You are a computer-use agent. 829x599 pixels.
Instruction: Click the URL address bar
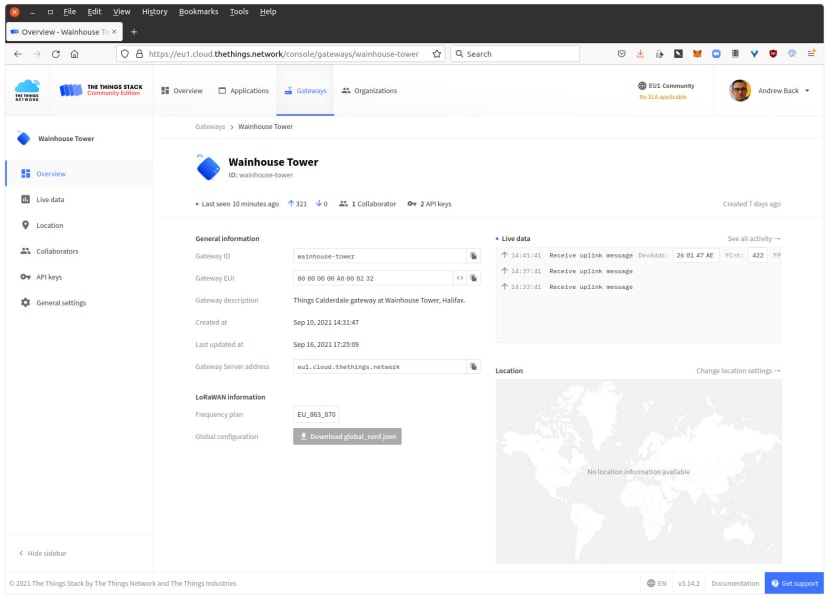click(283, 54)
